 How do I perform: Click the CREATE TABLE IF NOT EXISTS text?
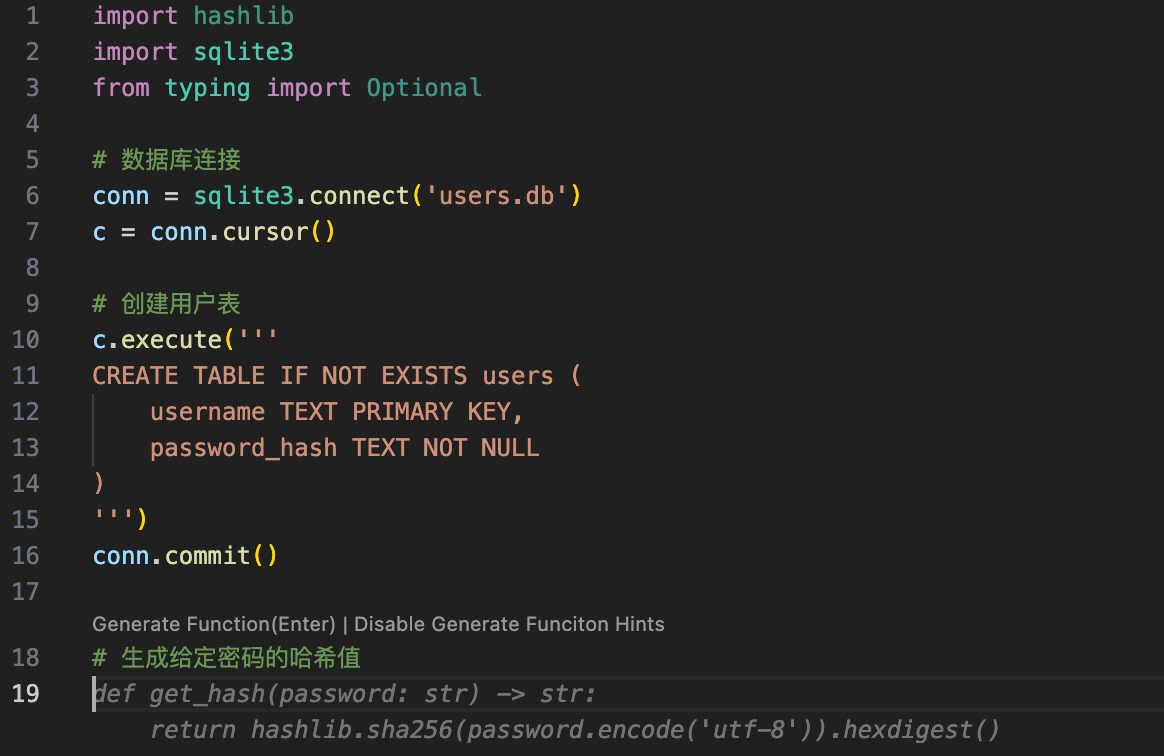[280, 376]
